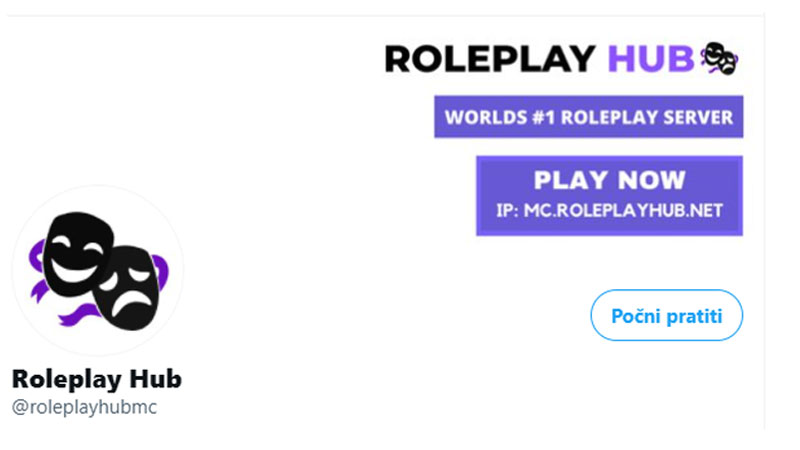The image size is (800, 450).
Task: Click the word SERVER in the purple badge
Action: coord(697,117)
